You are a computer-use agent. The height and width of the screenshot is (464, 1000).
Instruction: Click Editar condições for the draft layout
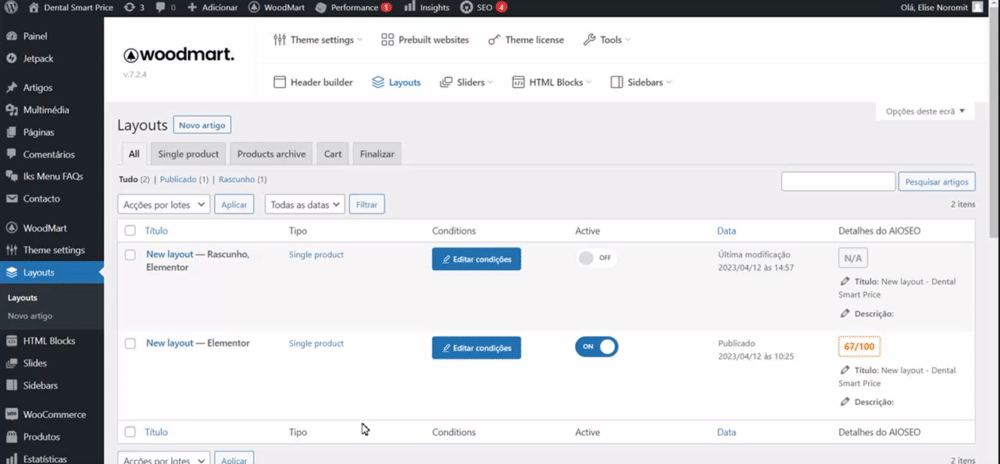[476, 259]
